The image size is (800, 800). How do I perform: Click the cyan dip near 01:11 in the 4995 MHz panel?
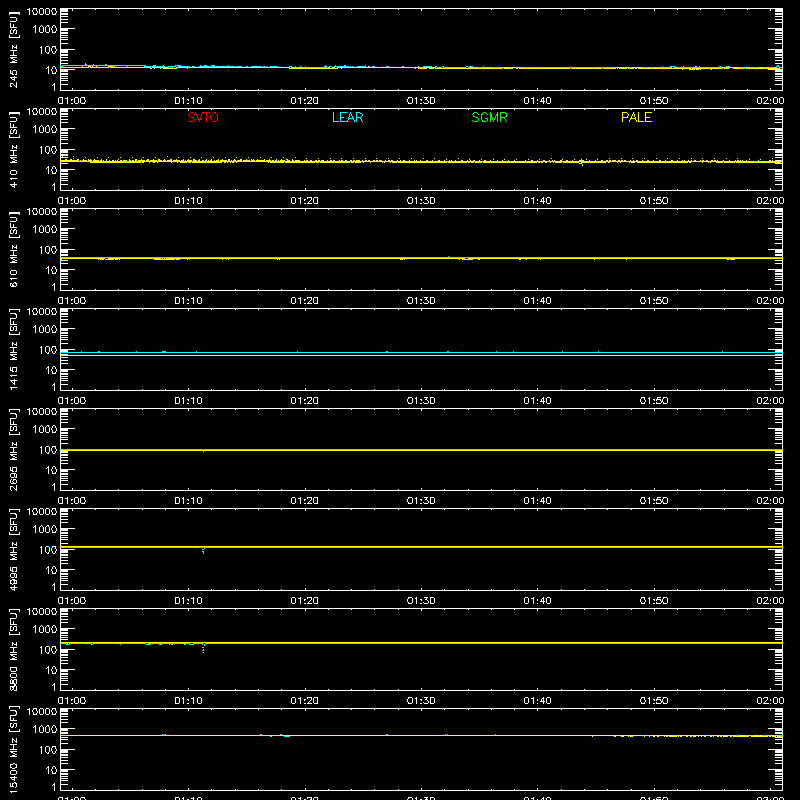(x=203, y=551)
